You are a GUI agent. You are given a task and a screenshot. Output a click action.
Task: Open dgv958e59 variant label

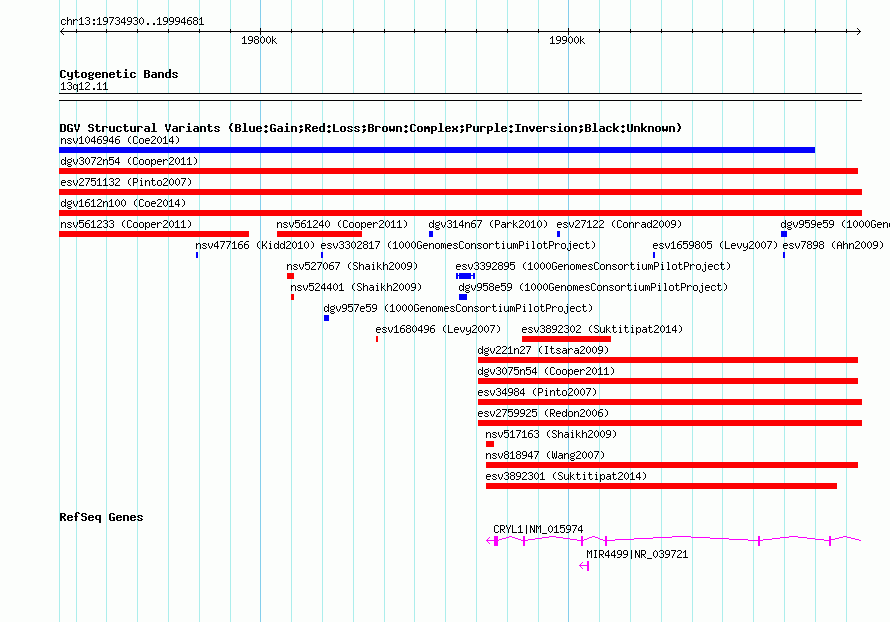(593, 287)
